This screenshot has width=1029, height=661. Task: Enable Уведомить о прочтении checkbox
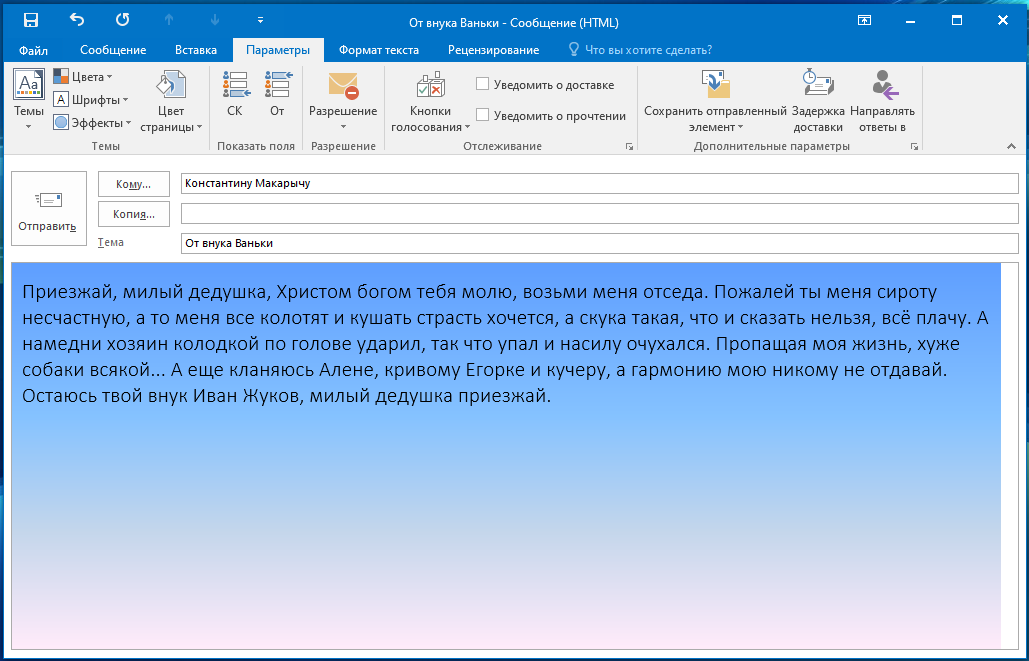(483, 115)
